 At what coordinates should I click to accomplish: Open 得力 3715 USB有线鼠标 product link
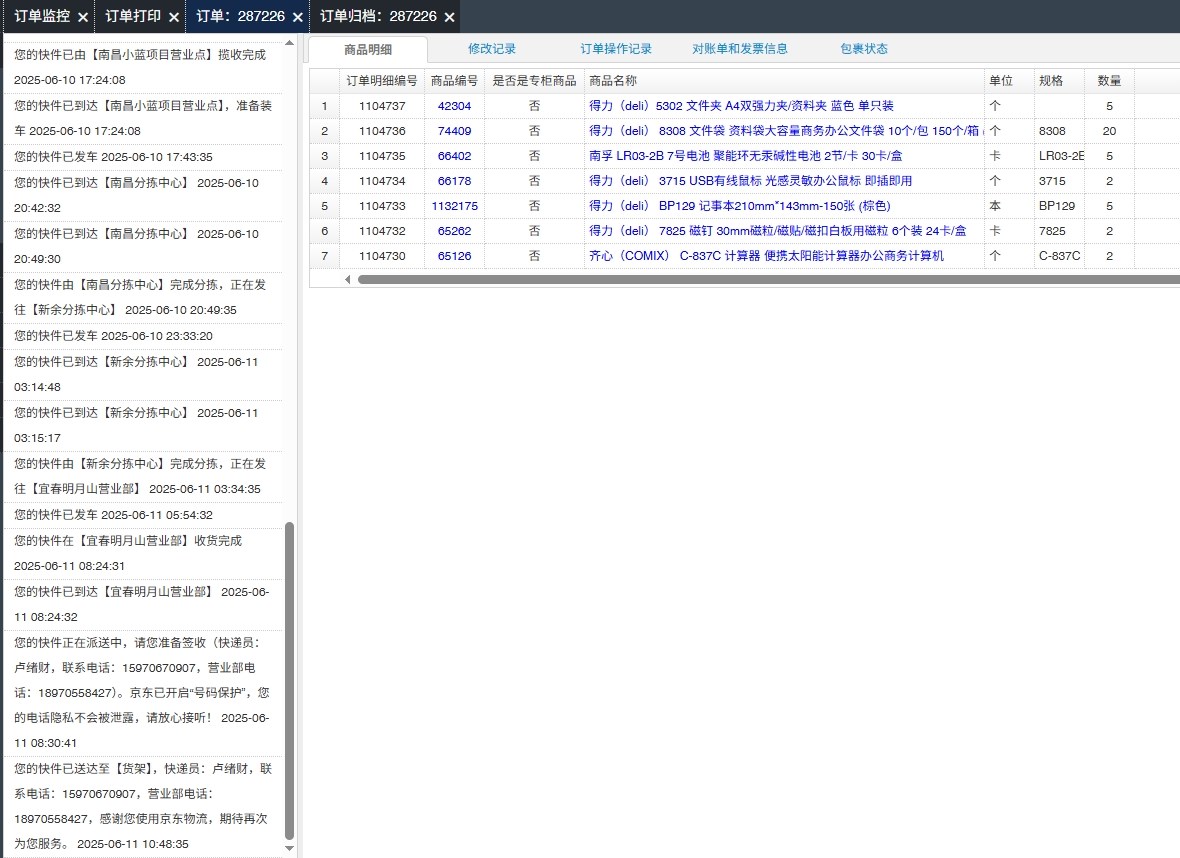pos(750,181)
